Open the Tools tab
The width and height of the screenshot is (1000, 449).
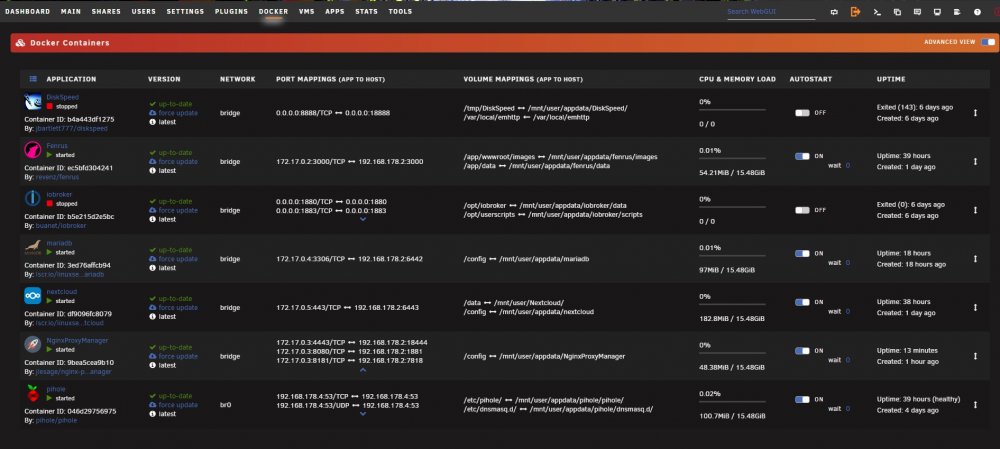401,11
